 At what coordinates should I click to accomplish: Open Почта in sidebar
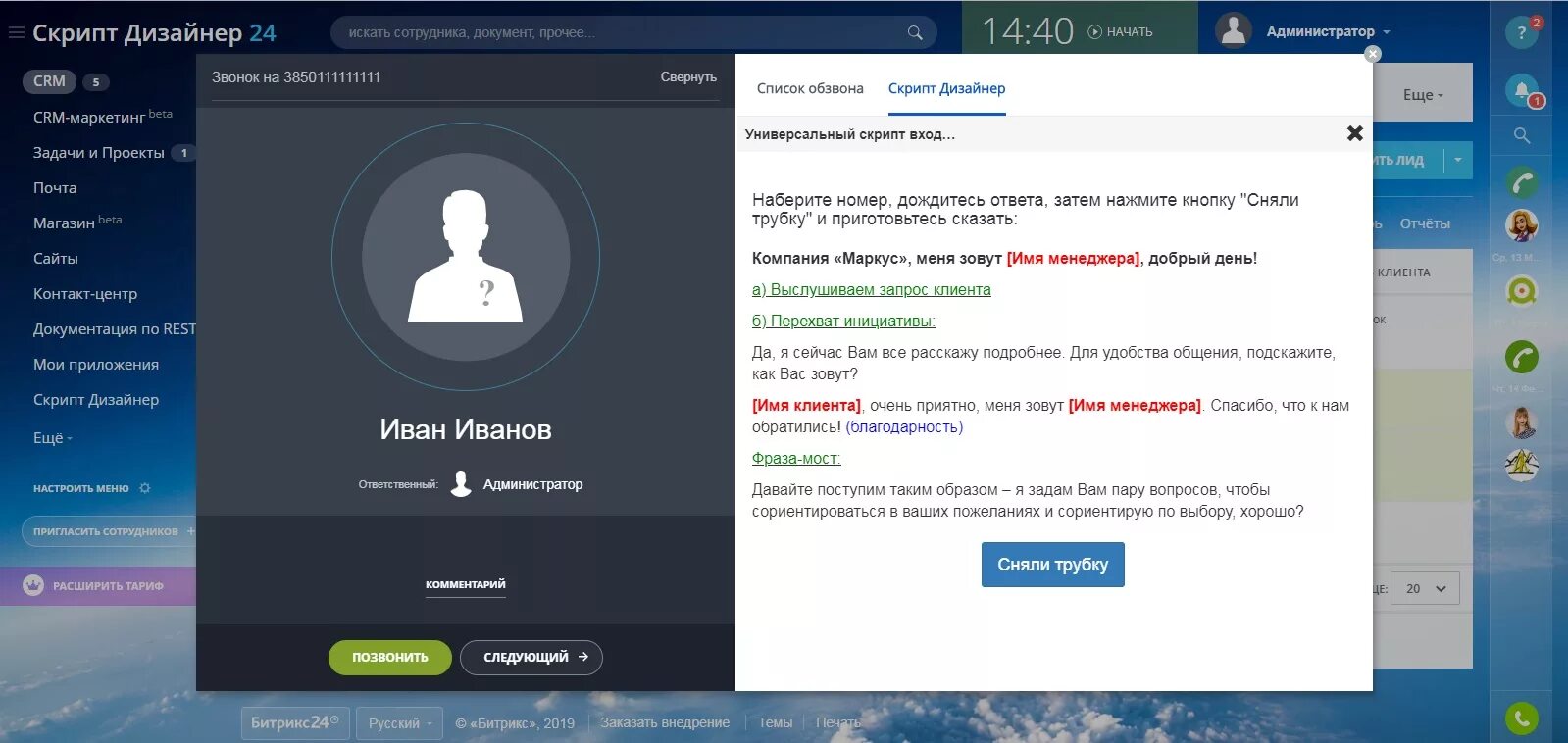coord(55,188)
